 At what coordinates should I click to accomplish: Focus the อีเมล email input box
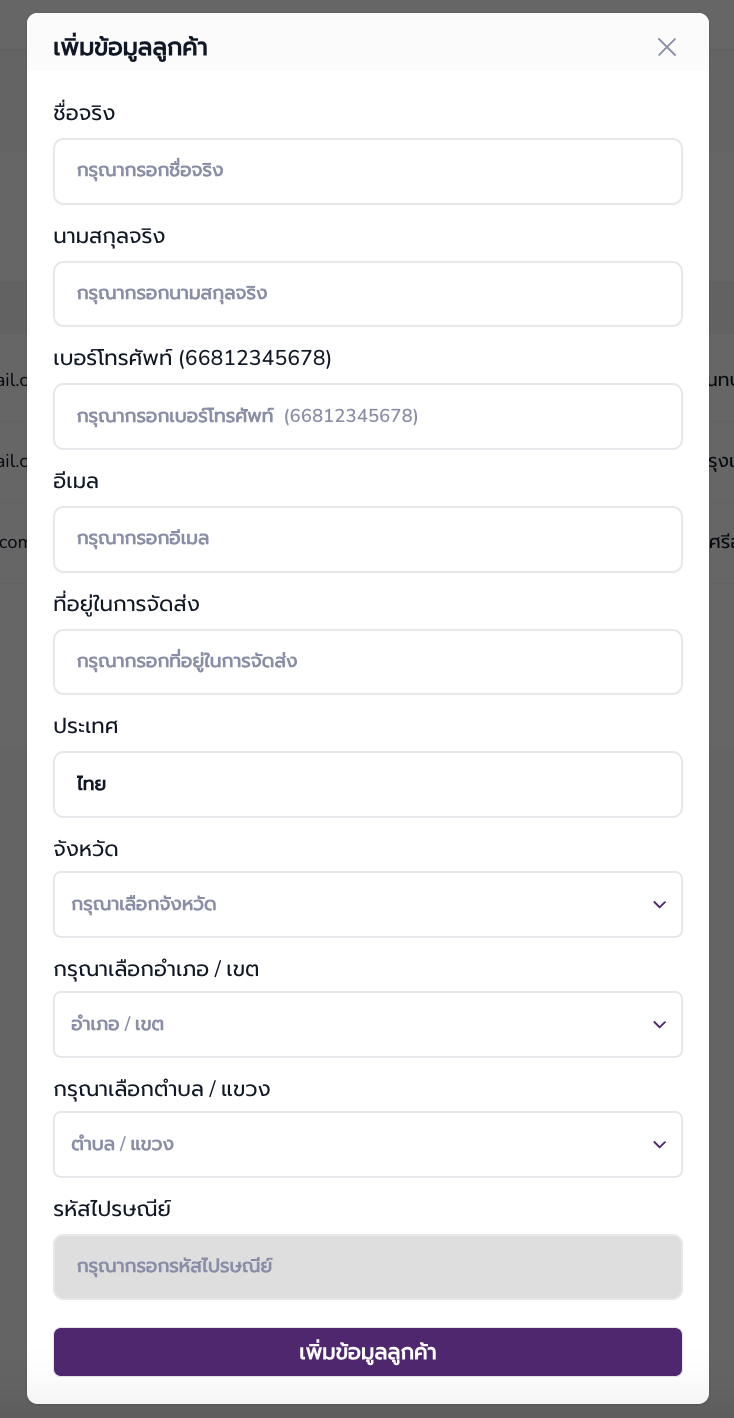367,539
